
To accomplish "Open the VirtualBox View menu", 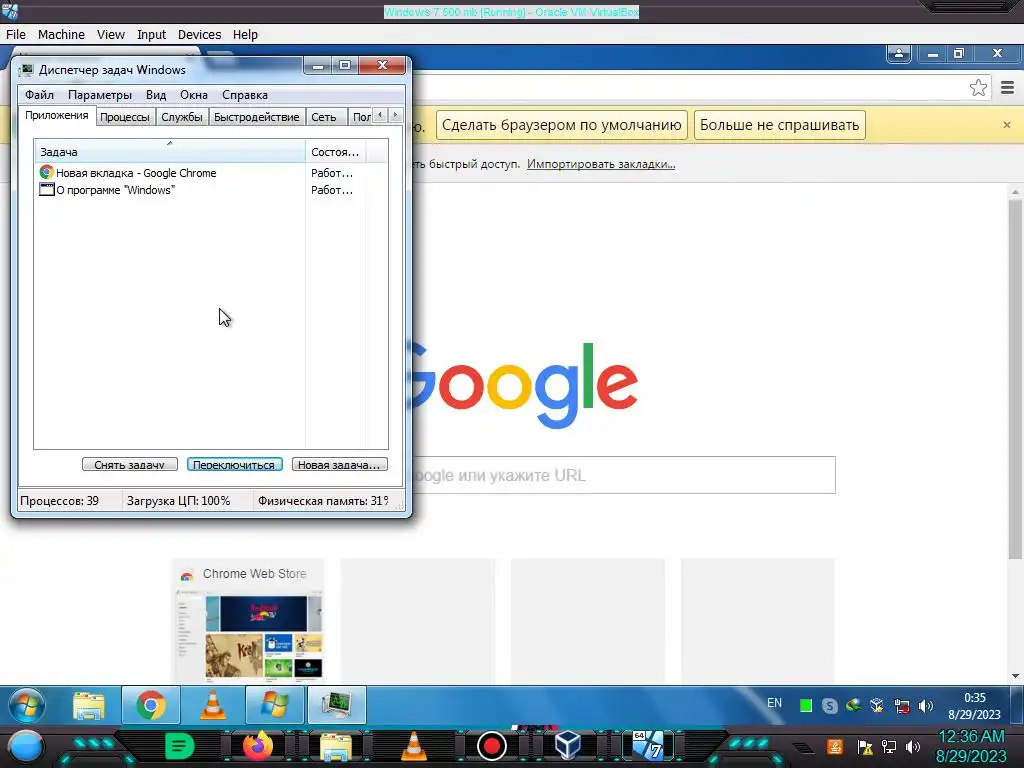I will [111, 35].
